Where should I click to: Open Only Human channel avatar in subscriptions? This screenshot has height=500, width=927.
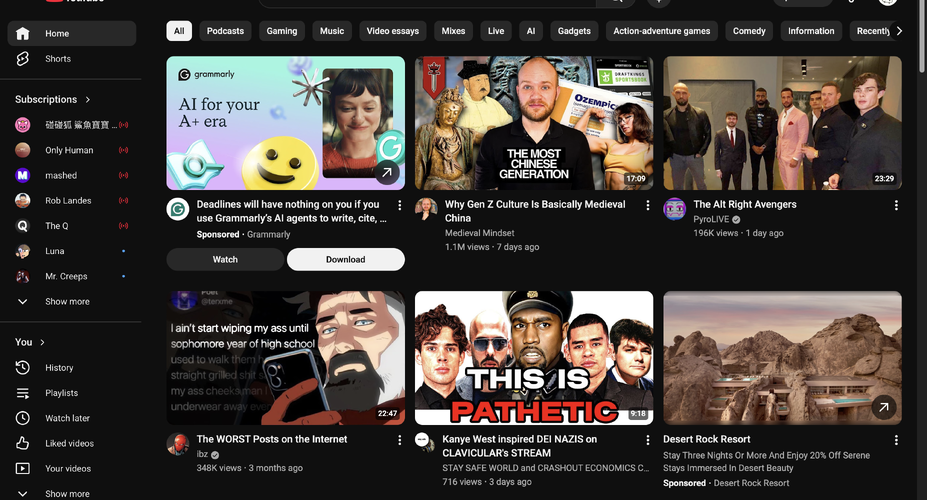point(22,150)
